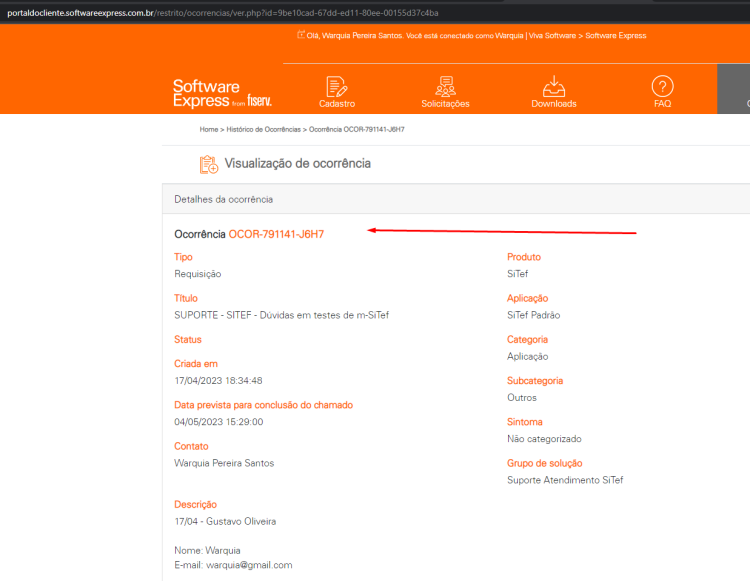The image size is (750, 581).
Task: Click the Data prevista para conclusão label
Action: 263,405
